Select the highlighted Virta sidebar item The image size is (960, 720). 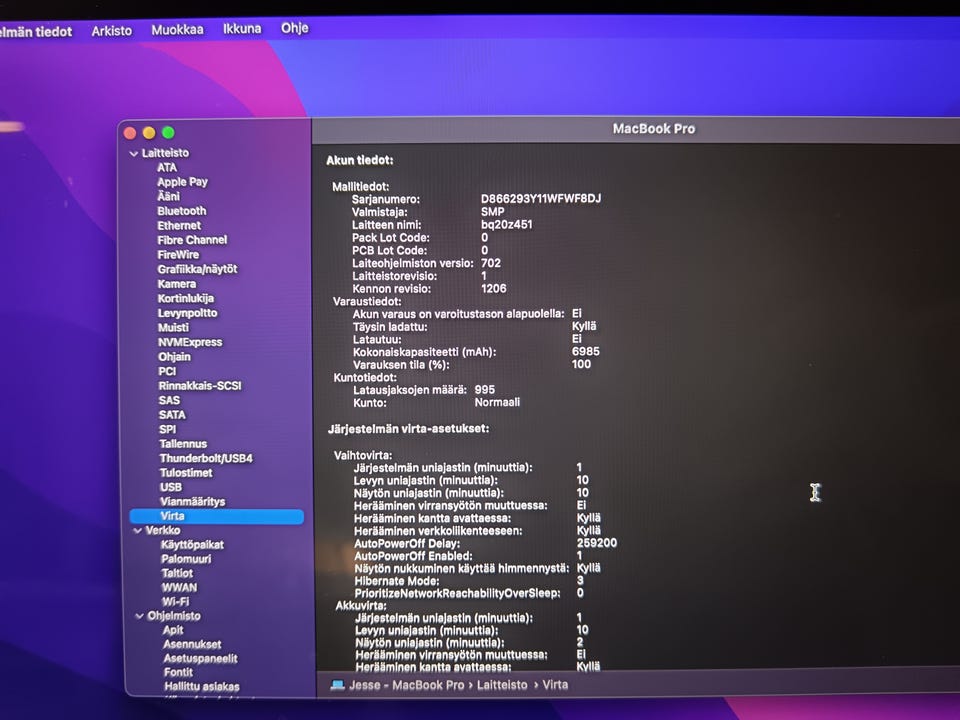click(x=217, y=516)
